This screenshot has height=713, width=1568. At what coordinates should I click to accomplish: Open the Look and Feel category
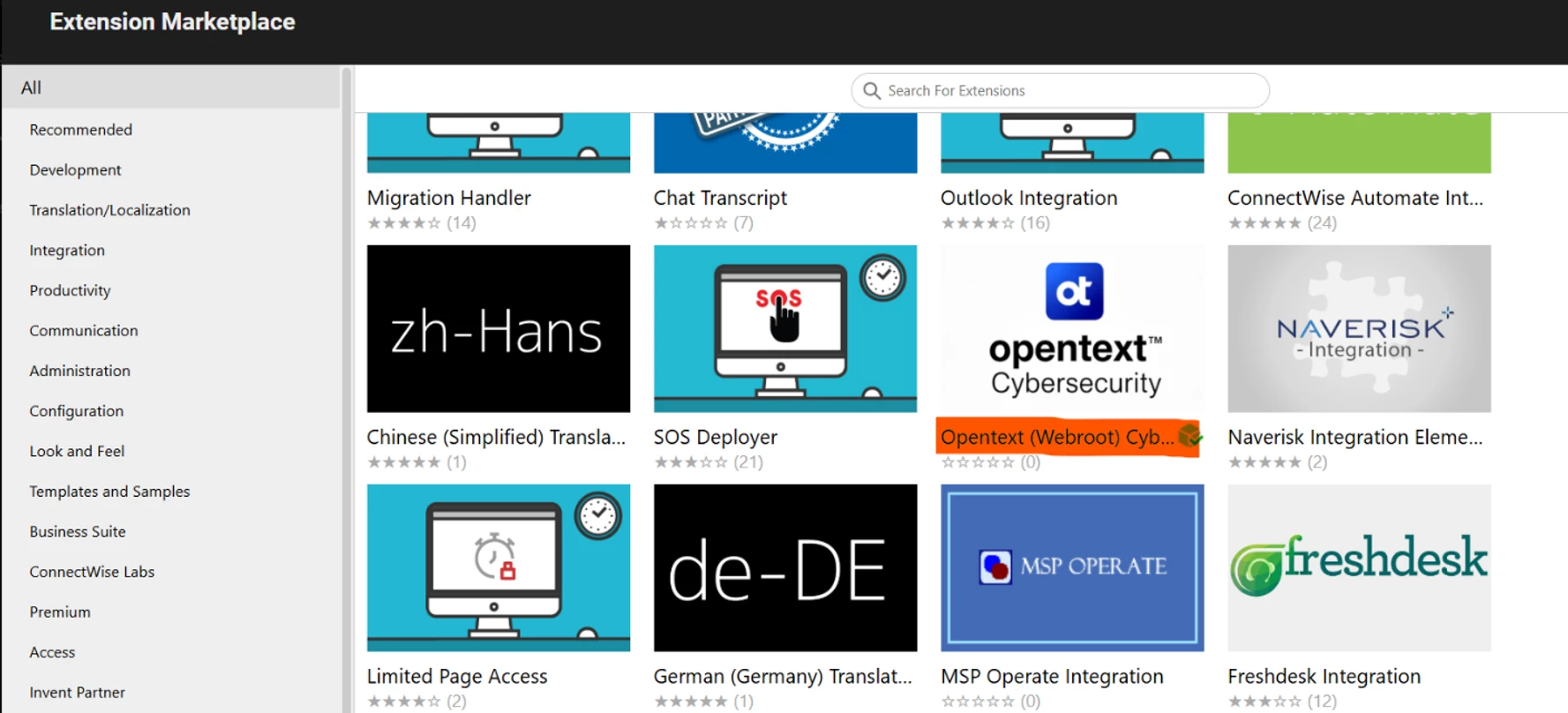point(77,451)
